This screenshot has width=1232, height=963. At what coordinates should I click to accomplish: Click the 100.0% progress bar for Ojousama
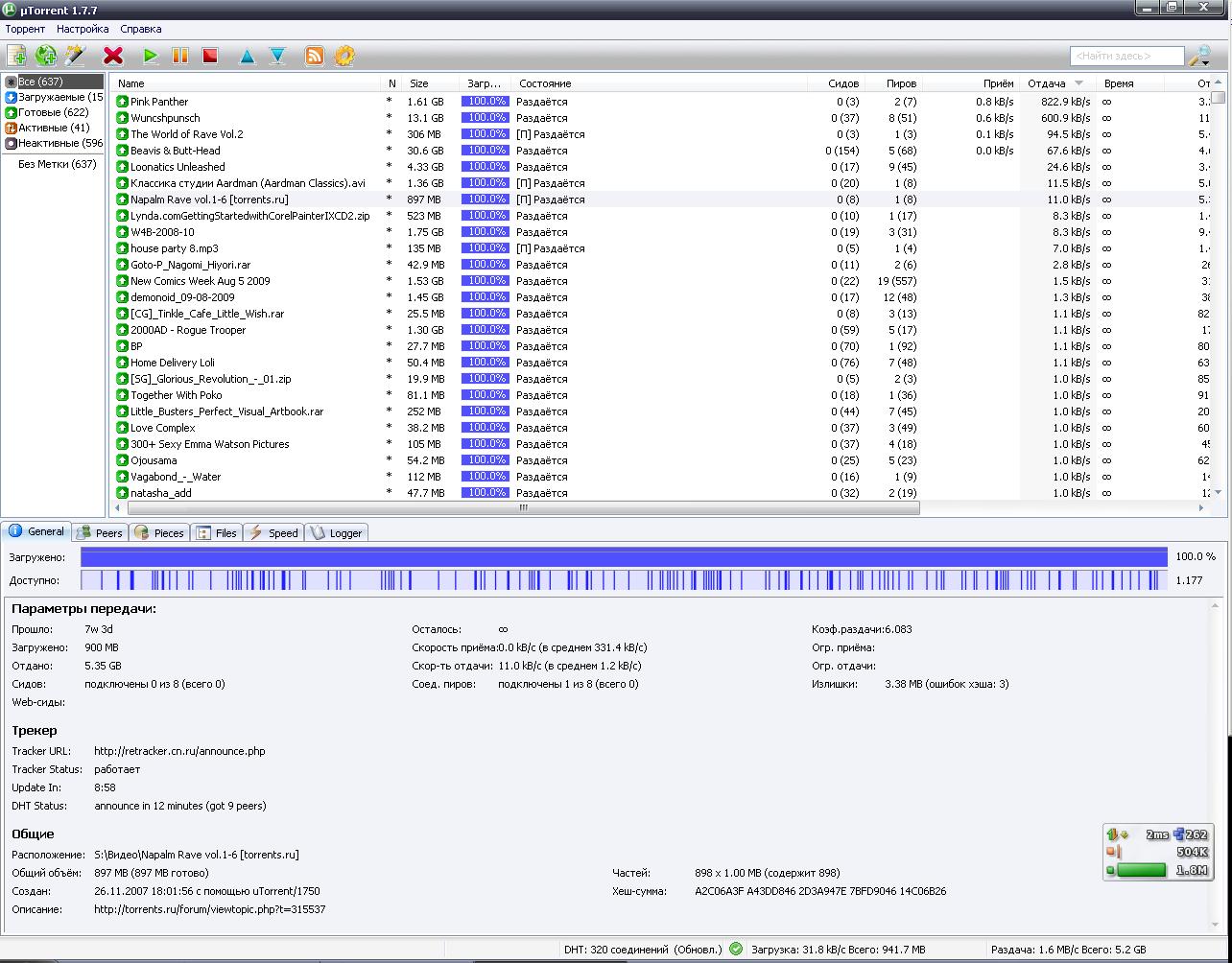486,460
